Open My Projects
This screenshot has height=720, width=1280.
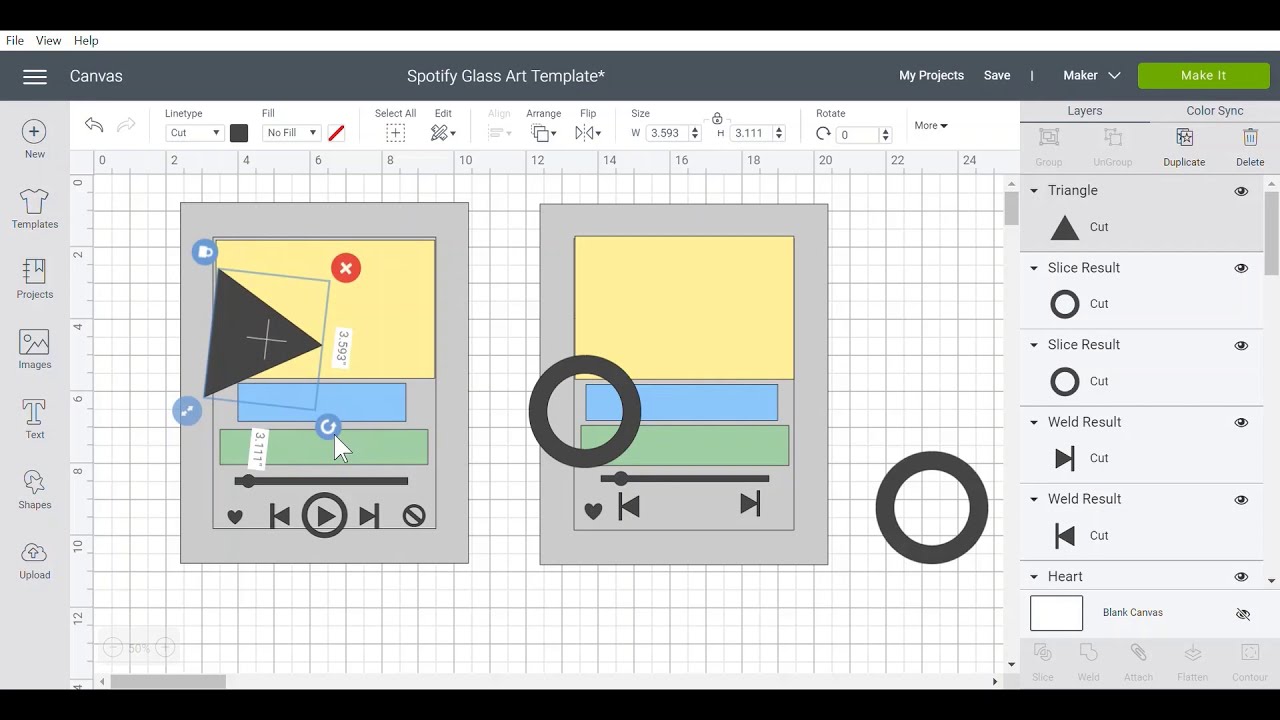point(931,76)
